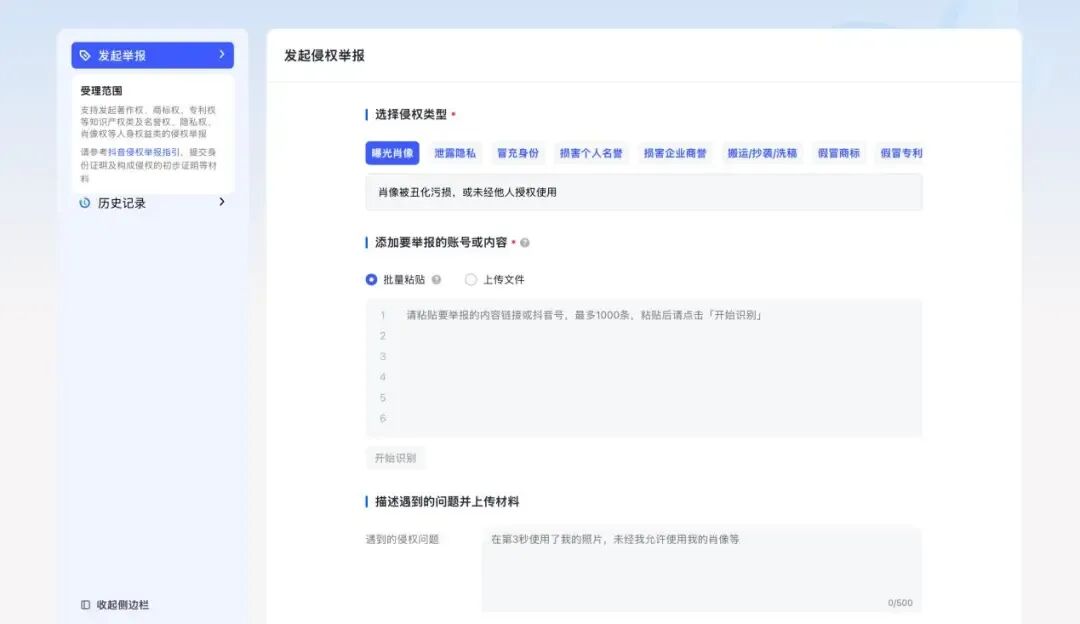The image size is (1080, 624).
Task: Choose the 假冒专利 infringement type
Action: pyautogui.click(x=901, y=153)
